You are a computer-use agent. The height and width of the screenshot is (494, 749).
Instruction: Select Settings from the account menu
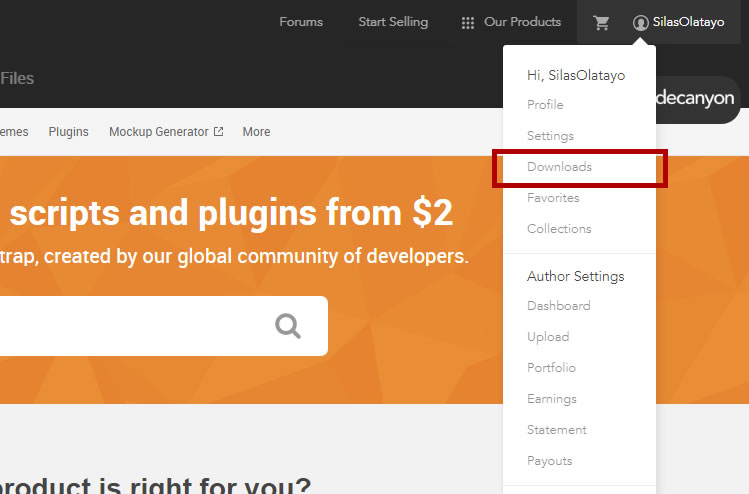coord(550,136)
